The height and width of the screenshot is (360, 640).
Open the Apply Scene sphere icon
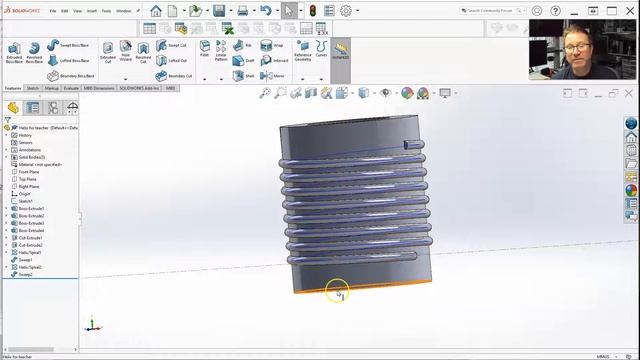423,93
